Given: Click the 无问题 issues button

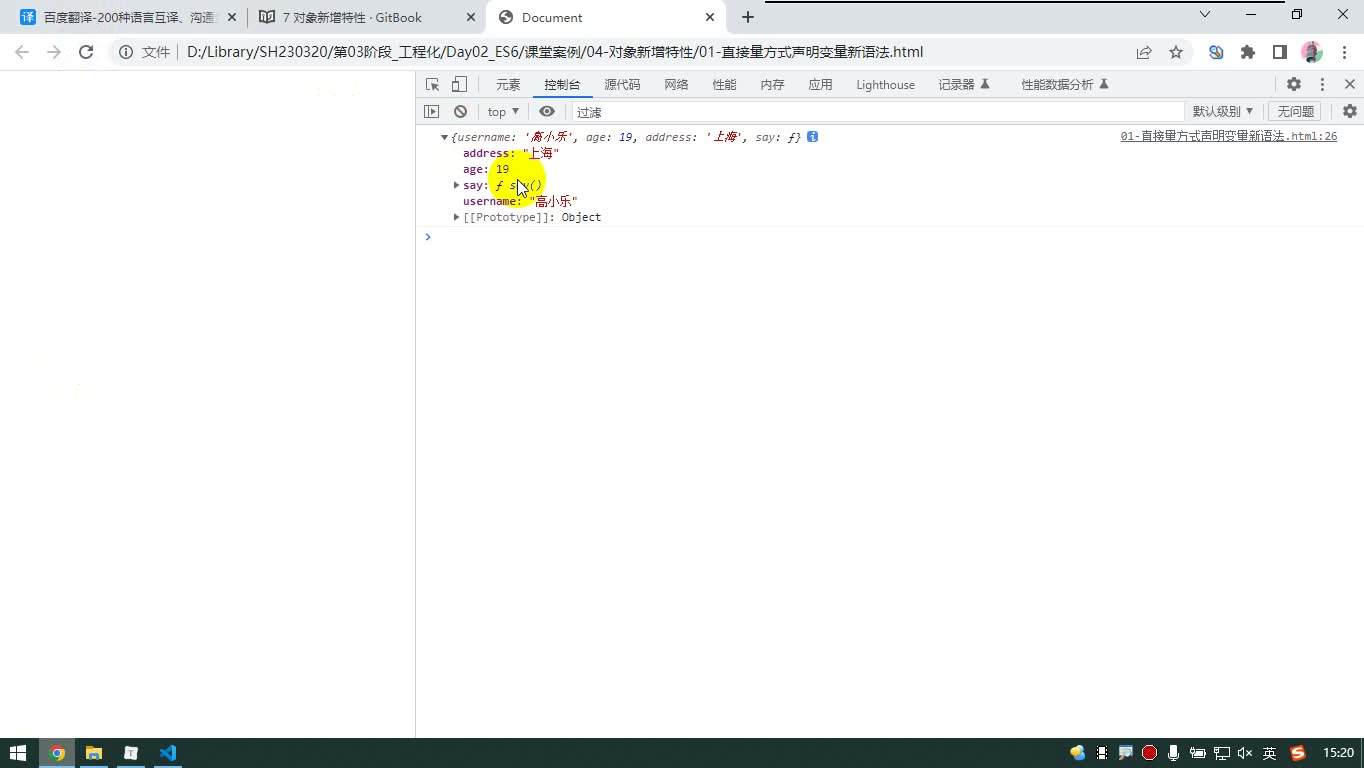Looking at the screenshot, I should (x=1295, y=112).
